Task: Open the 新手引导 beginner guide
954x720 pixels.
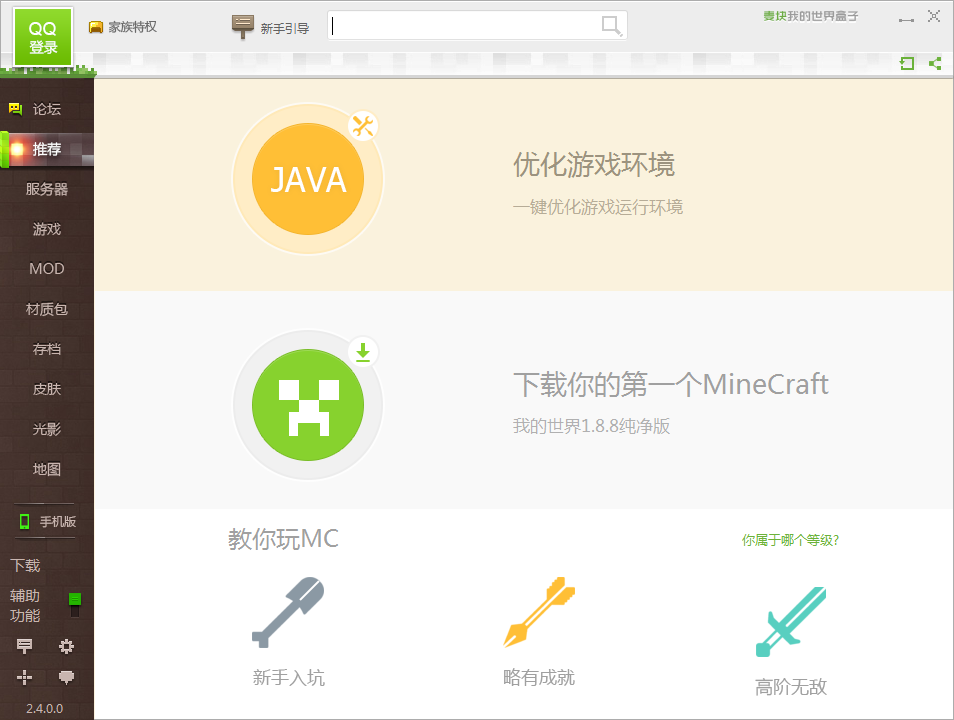Action: [x=285, y=28]
